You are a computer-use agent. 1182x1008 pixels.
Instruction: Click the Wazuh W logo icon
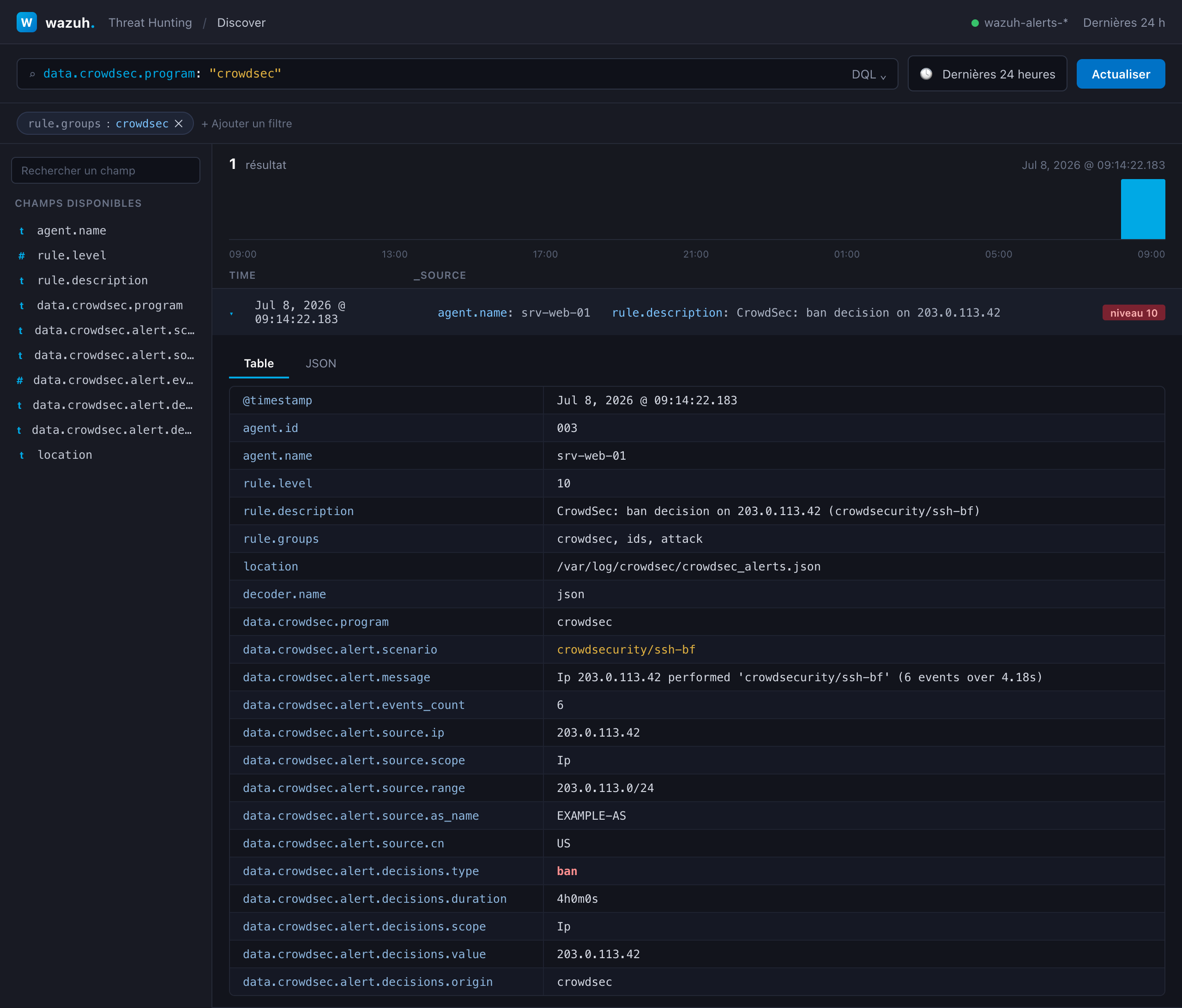(26, 22)
